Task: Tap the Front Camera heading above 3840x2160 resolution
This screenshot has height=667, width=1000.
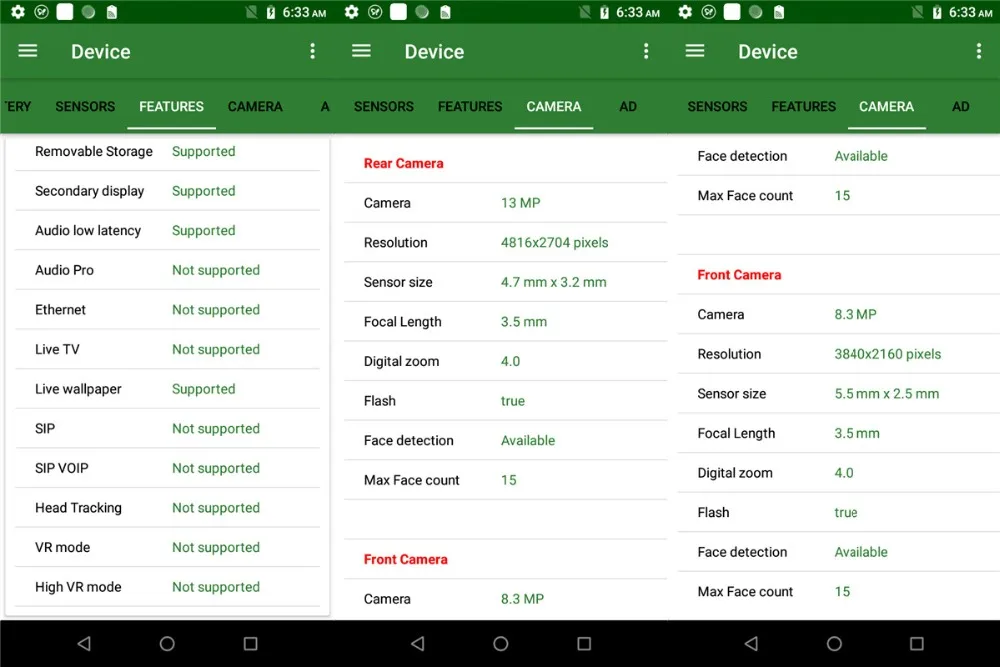Action: point(739,275)
